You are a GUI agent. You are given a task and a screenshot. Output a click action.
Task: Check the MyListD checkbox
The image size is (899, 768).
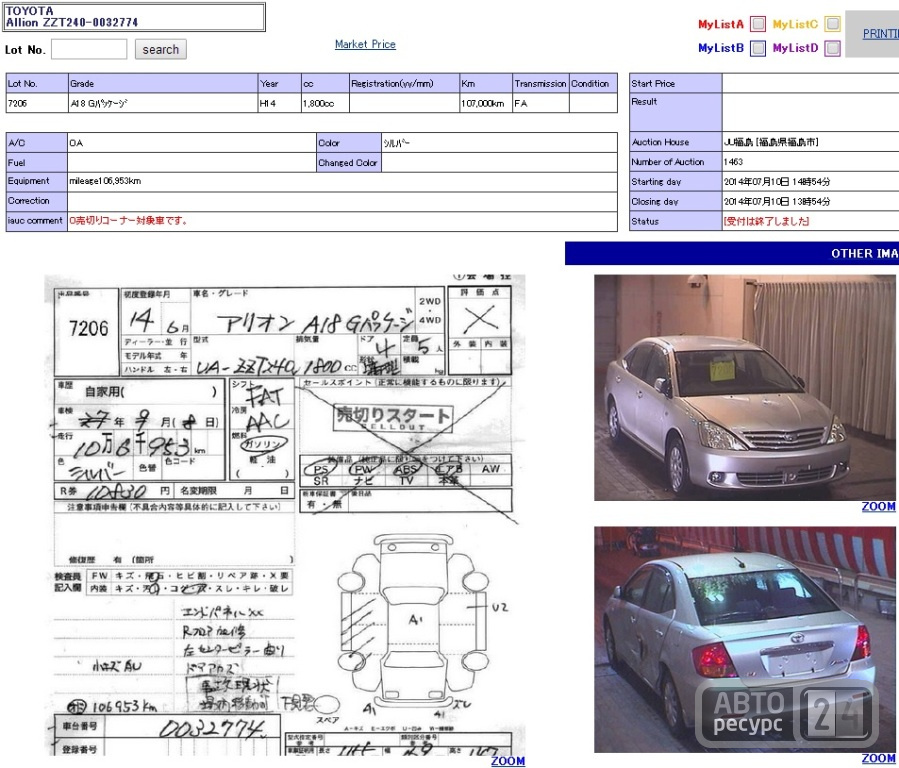click(x=832, y=48)
